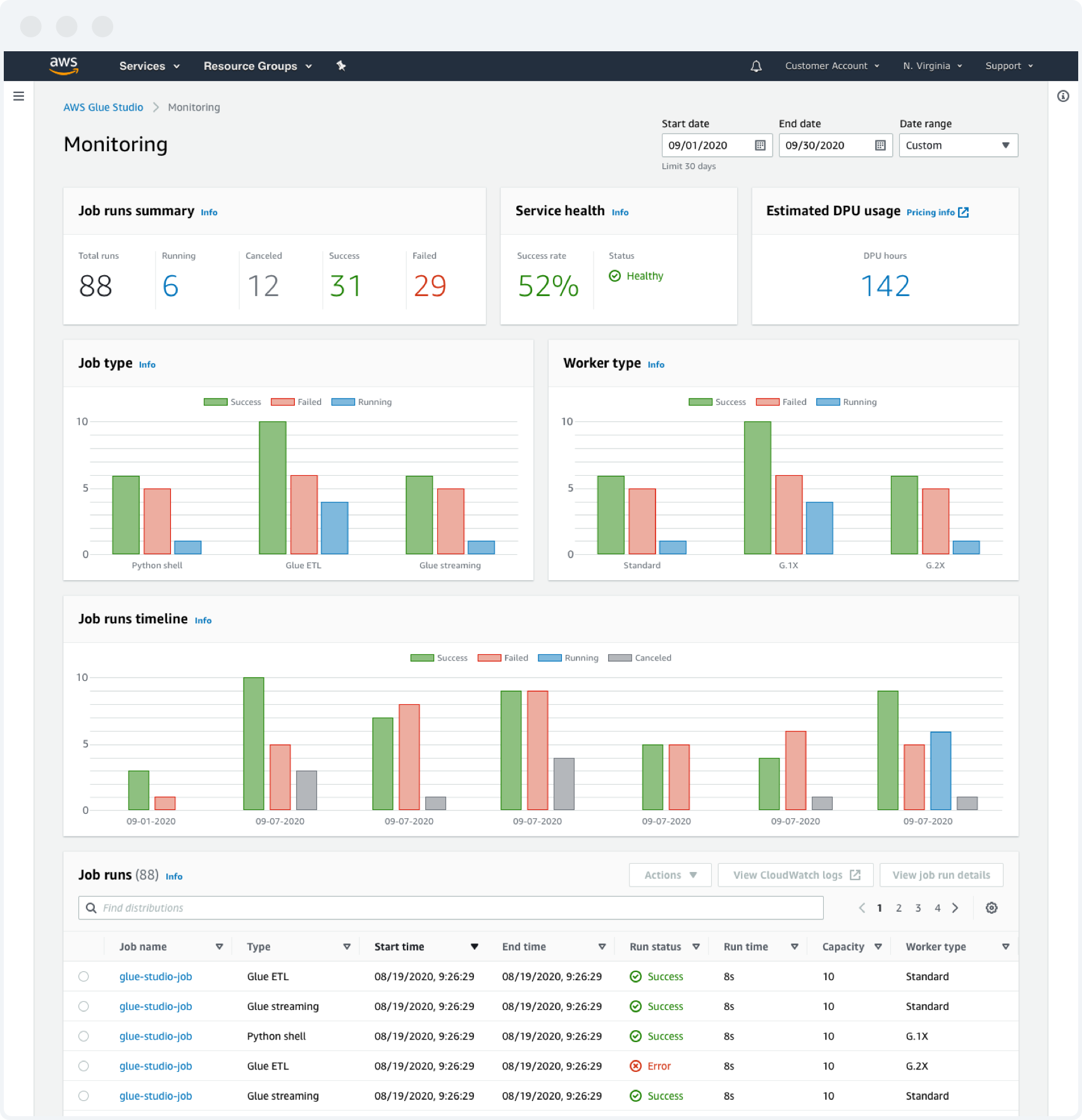Sort by Job name column

pos(220,947)
